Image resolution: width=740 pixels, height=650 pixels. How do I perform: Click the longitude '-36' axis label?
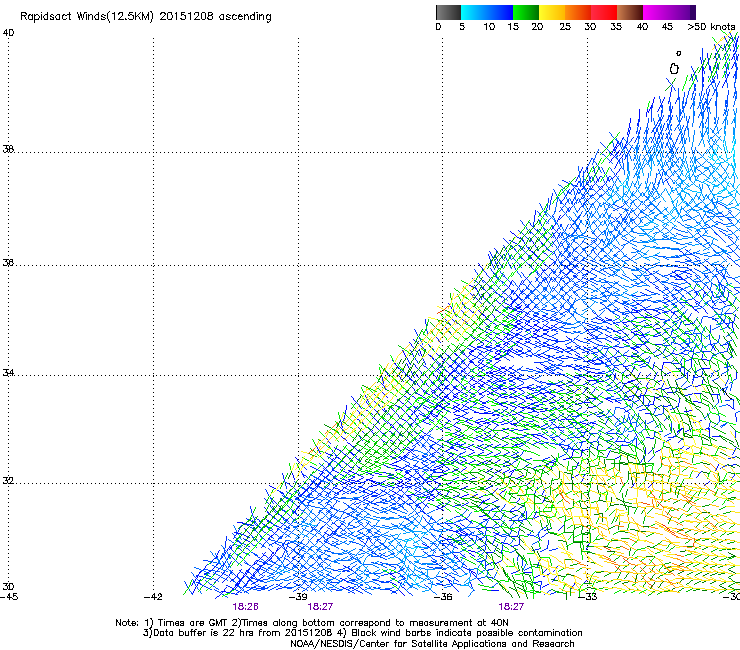click(x=443, y=597)
